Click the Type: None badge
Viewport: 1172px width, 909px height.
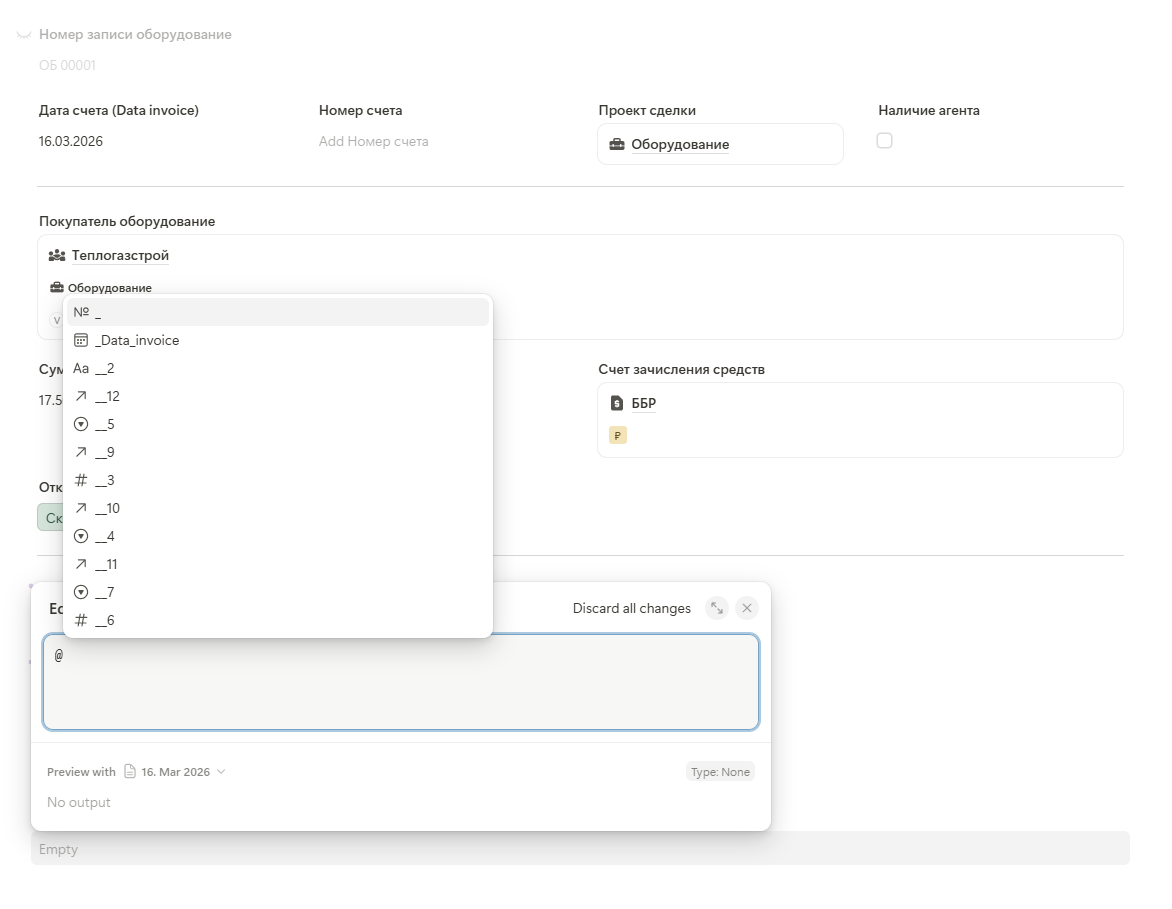coord(720,772)
